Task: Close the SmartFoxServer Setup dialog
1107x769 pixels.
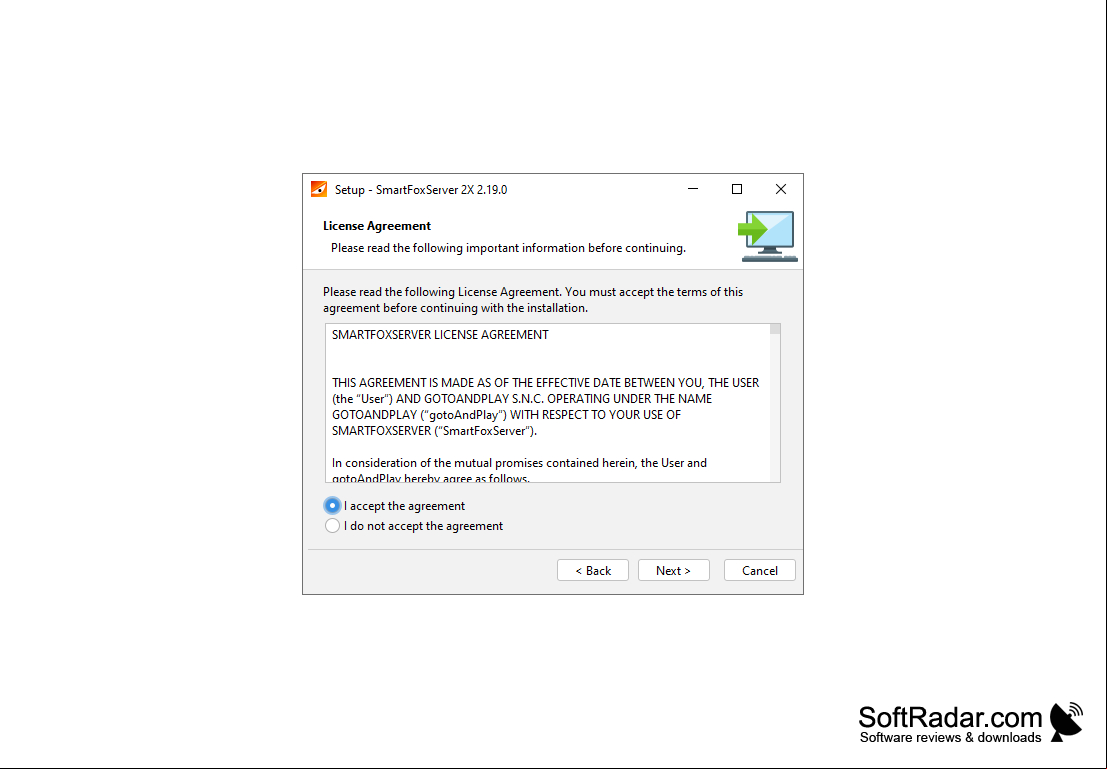Action: point(780,189)
